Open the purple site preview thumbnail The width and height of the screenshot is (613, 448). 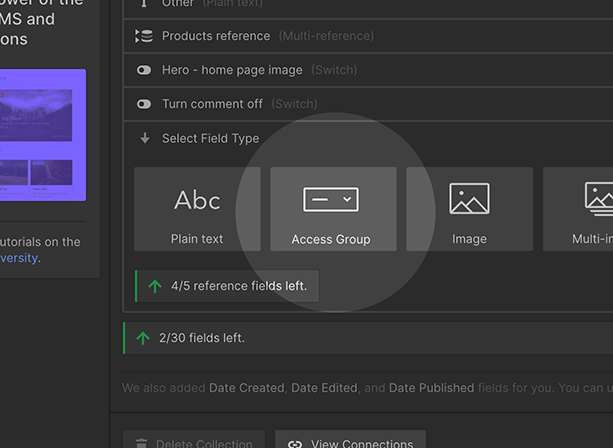tap(42, 135)
